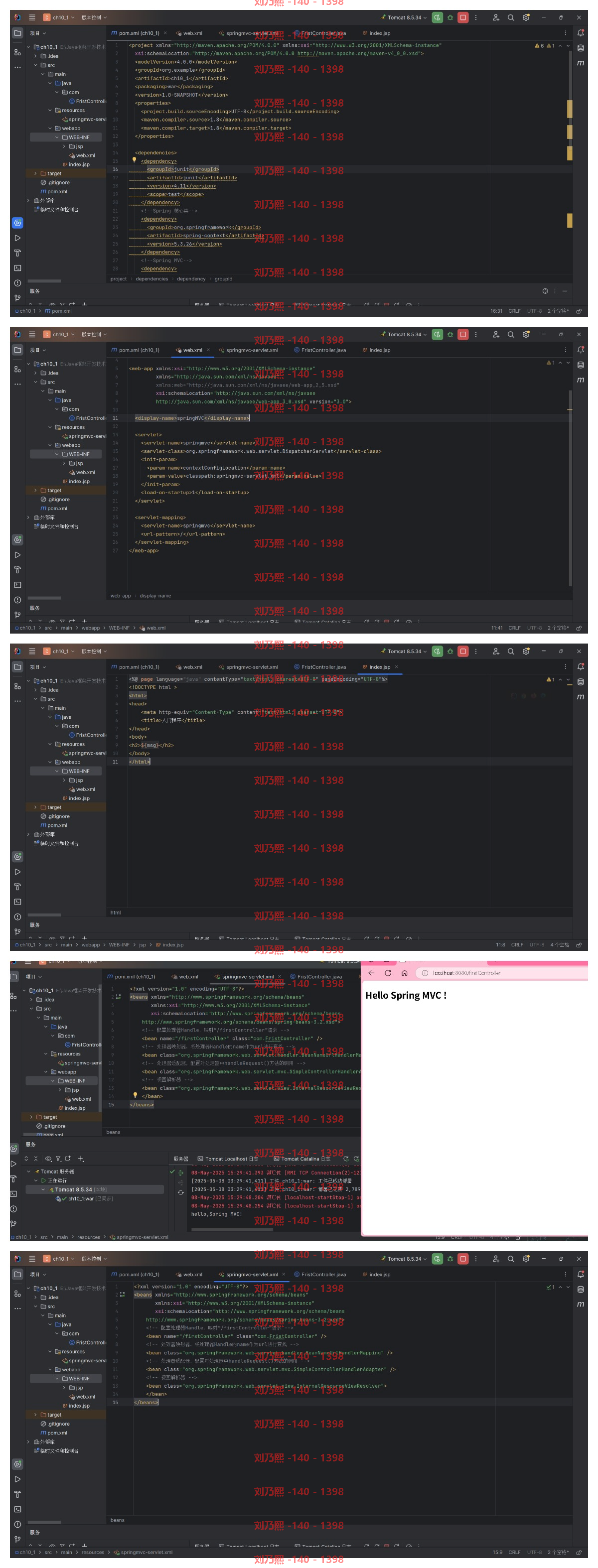Image resolution: width=598 pixels, height=1568 pixels.
Task: Open the Tomcat Localhost 日志 tab in the Services log
Action: 227,1159
